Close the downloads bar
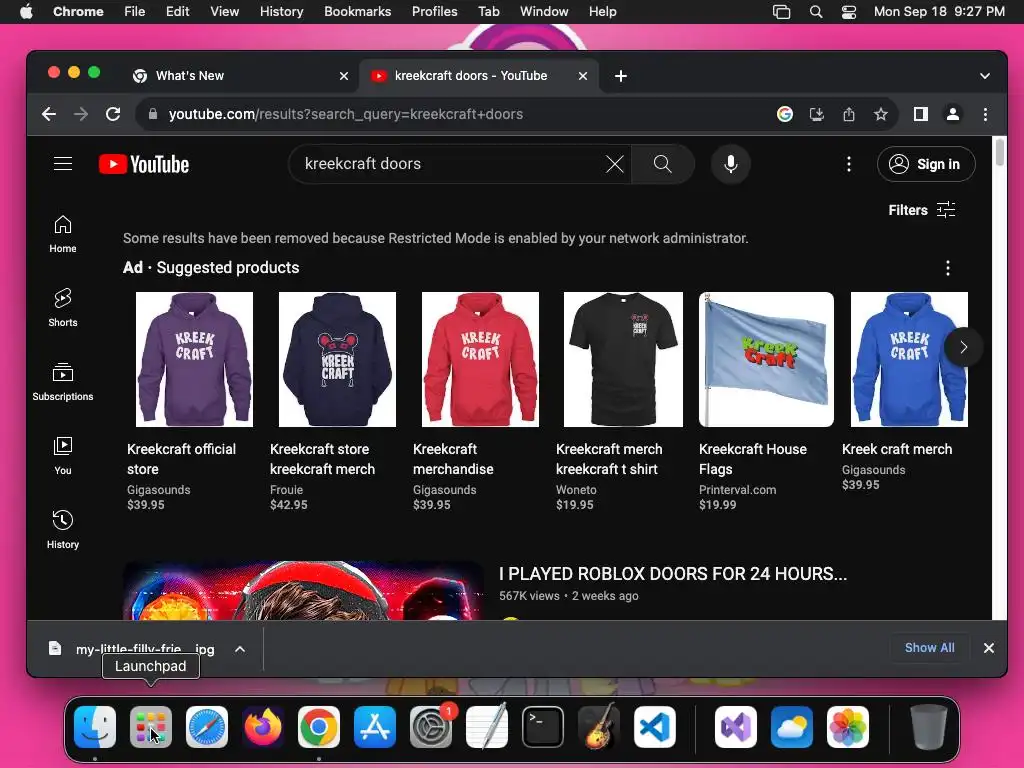This screenshot has width=1024, height=768. 989,648
